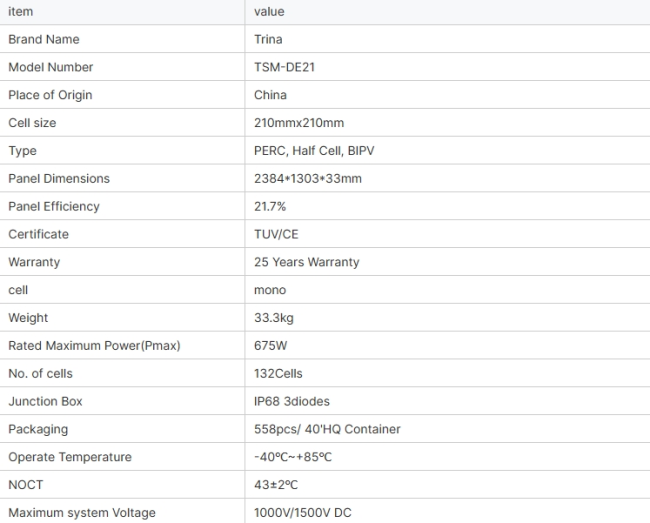
Task: Click the 'item' column header
Action: point(21,12)
